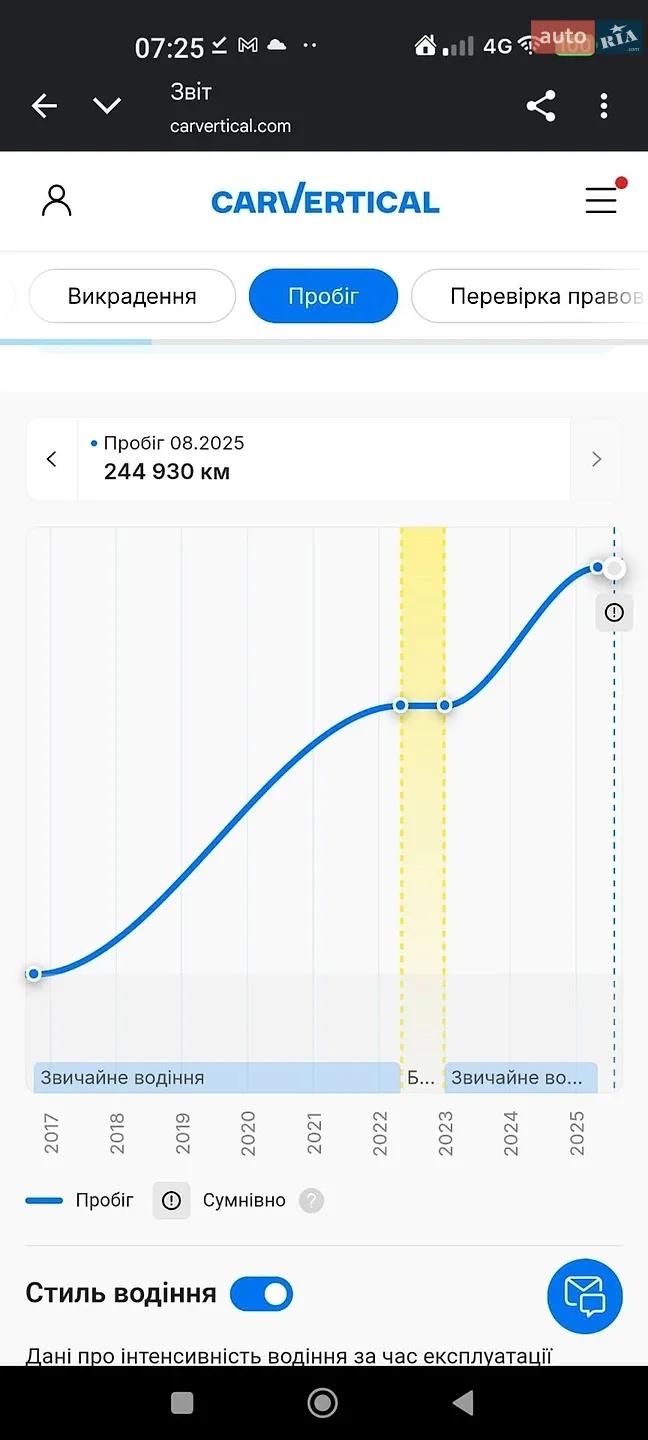
Task: Tap the browser back arrow
Action: [44, 106]
